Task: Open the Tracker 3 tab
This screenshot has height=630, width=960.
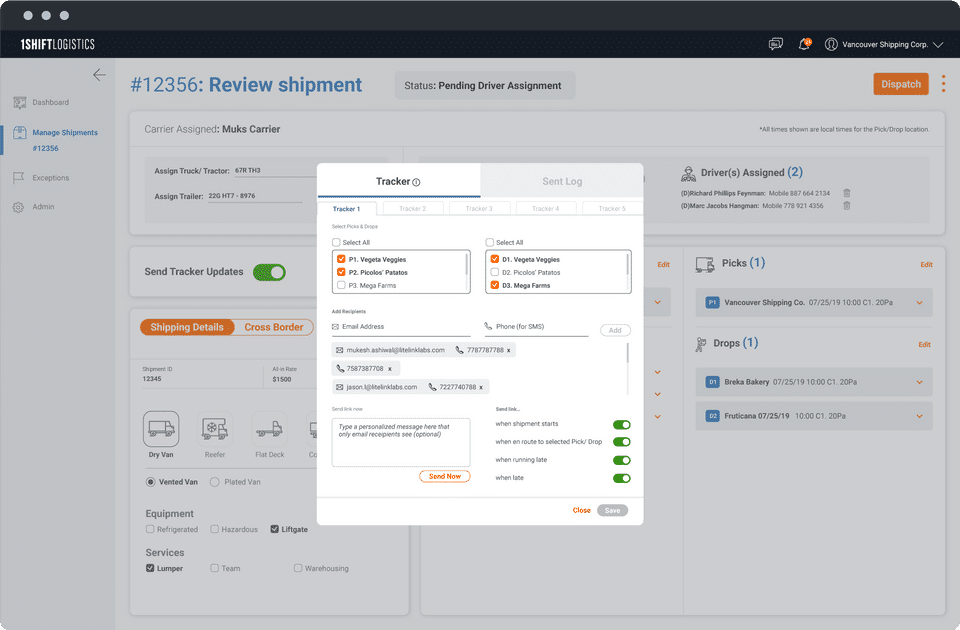Action: 479,209
